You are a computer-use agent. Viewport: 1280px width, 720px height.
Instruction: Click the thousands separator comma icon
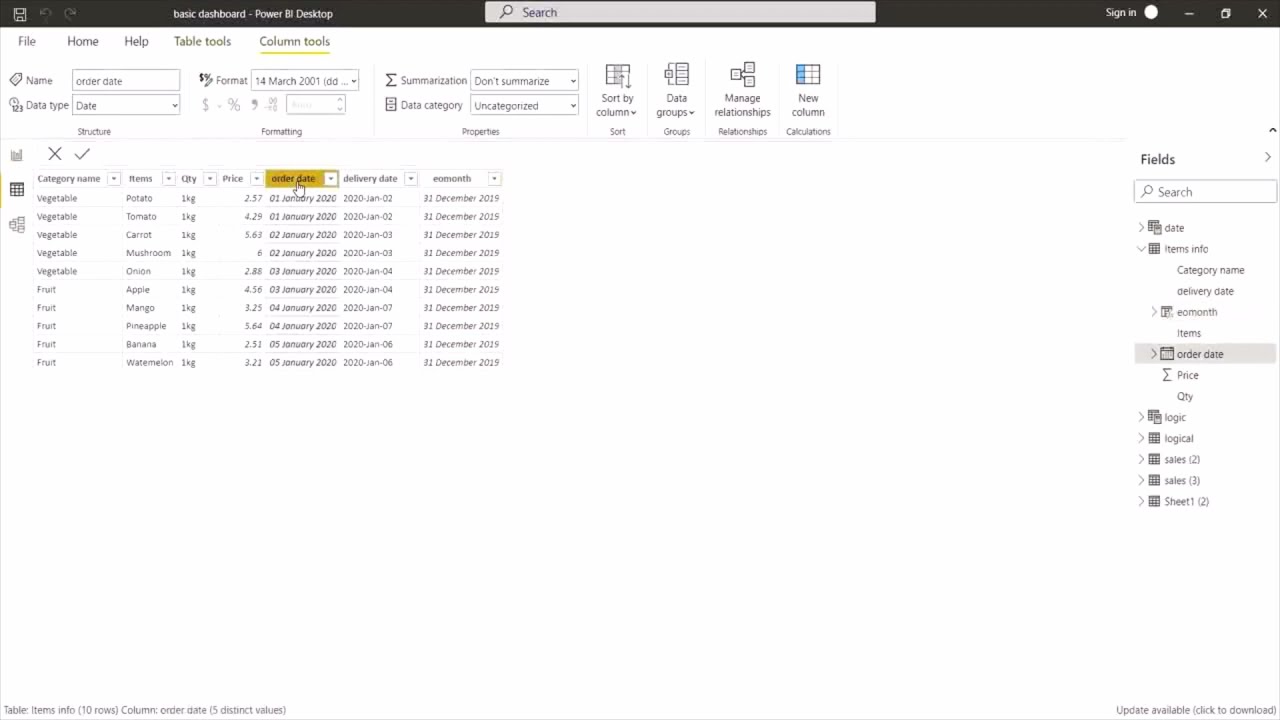click(x=254, y=104)
